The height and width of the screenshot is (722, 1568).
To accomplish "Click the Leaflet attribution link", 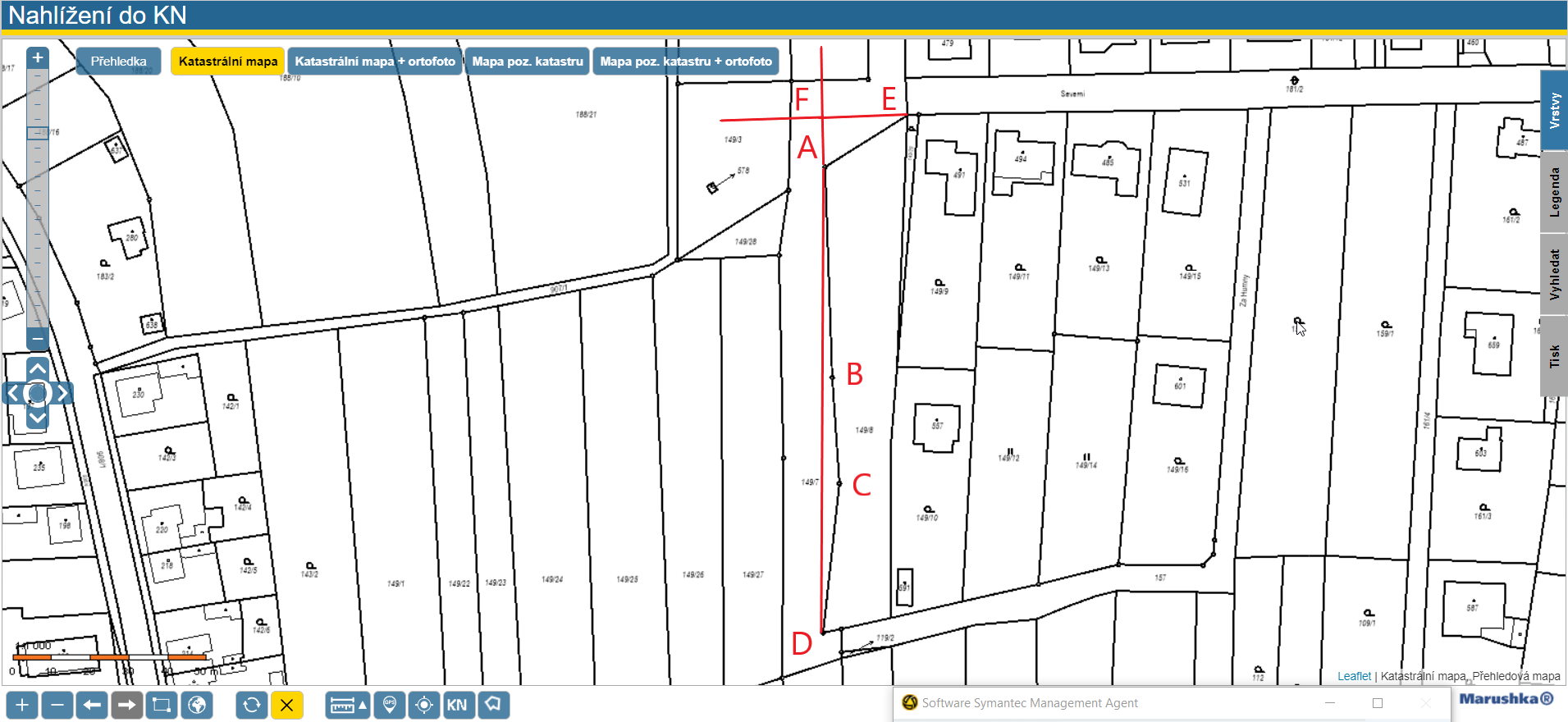I will (x=1354, y=676).
